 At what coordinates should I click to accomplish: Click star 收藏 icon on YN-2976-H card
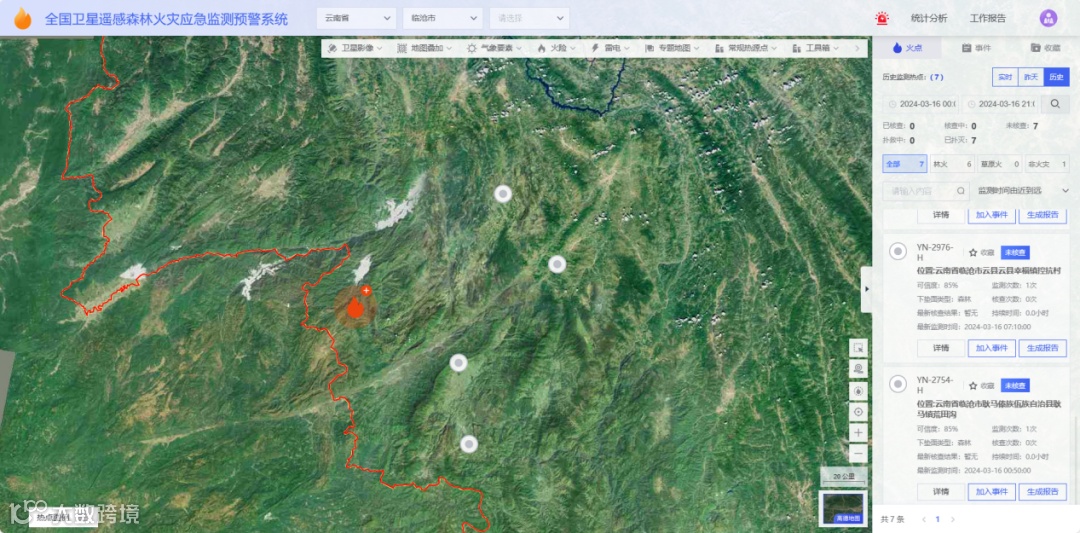[x=973, y=253]
